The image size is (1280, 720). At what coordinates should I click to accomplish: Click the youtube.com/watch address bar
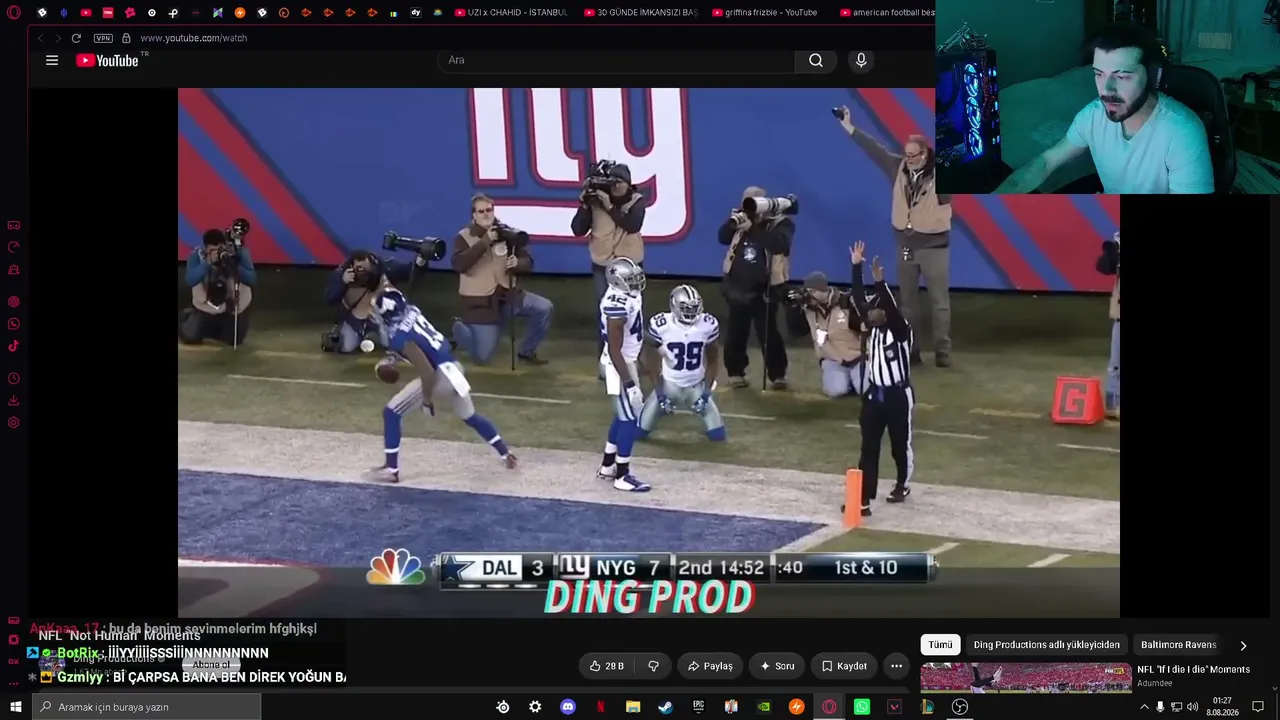pyautogui.click(x=193, y=38)
